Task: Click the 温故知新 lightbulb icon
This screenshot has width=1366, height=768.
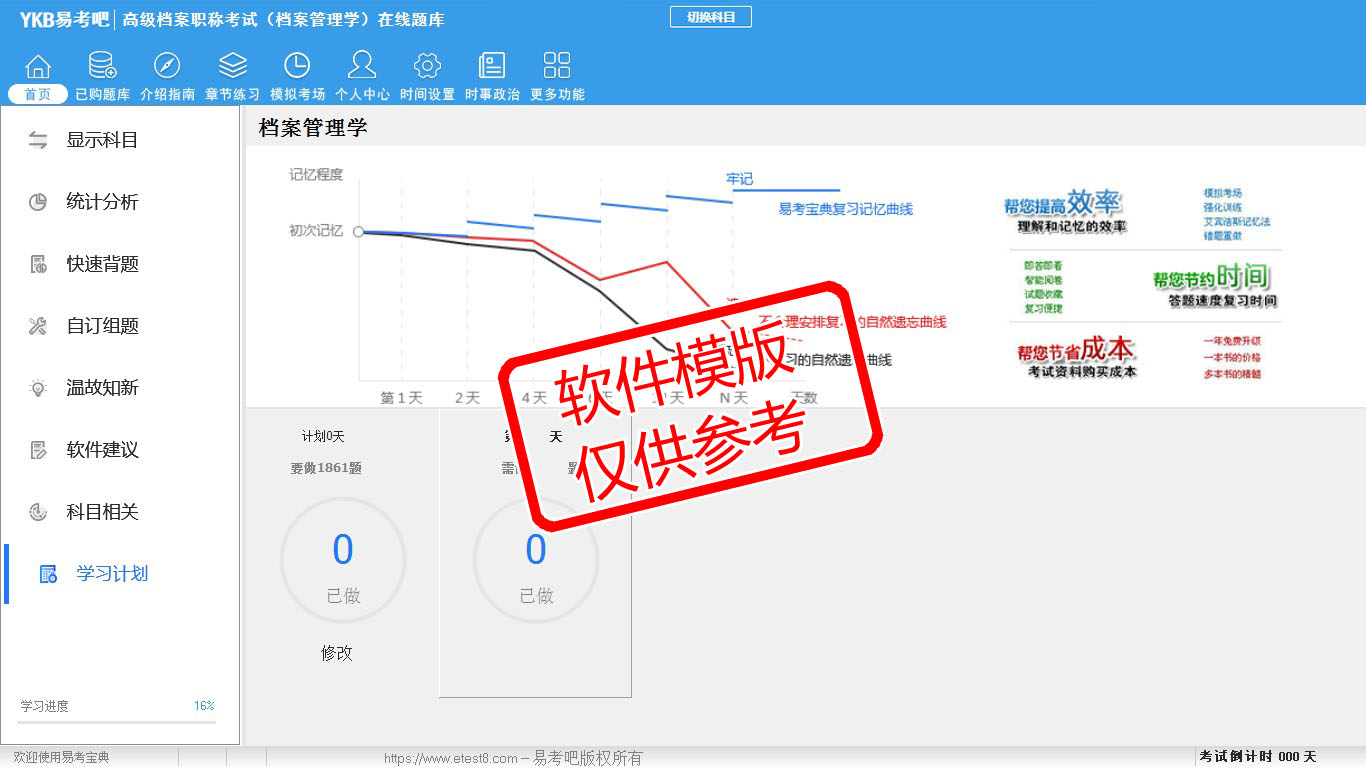Action: coord(38,388)
